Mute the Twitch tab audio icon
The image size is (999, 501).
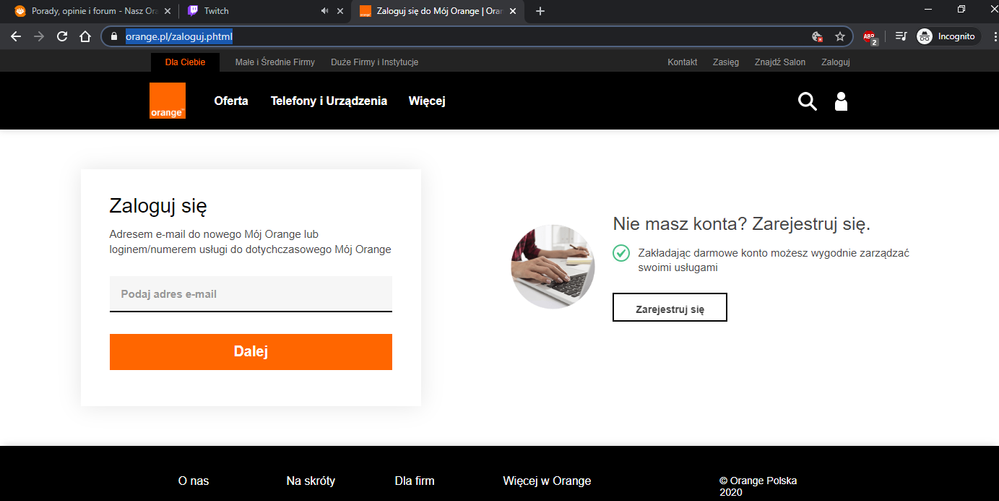[x=325, y=11]
